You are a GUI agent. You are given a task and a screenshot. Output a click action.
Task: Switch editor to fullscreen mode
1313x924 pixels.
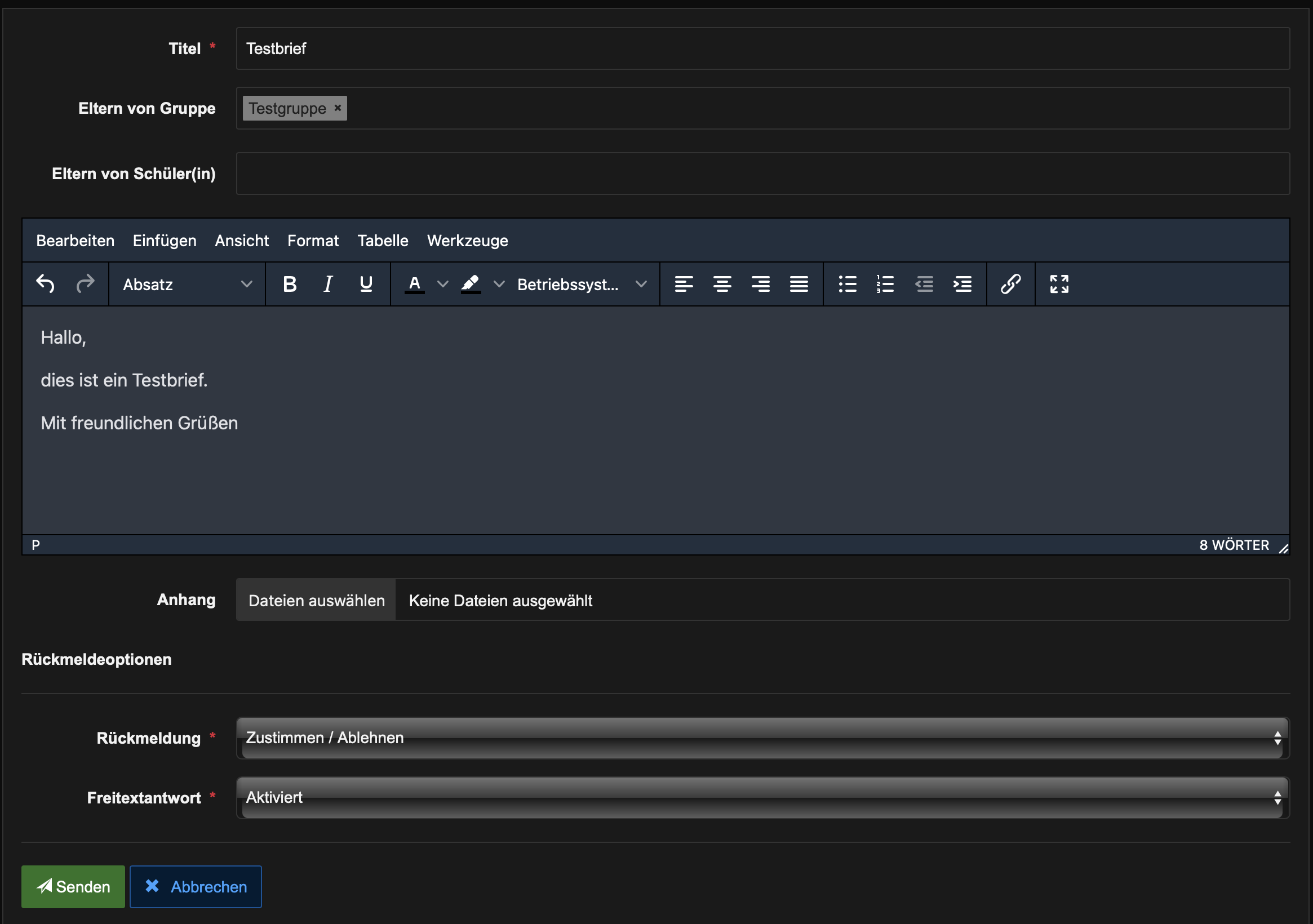pos(1059,284)
